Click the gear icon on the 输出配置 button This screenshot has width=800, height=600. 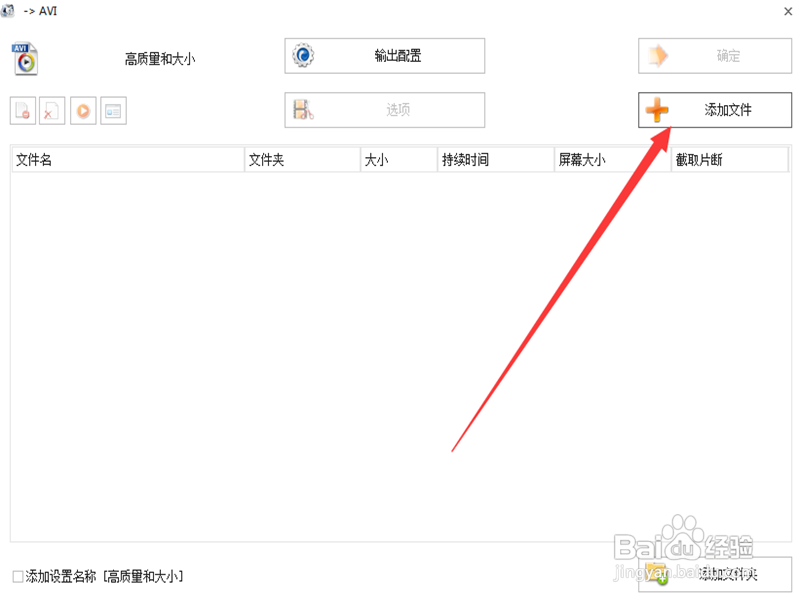(301, 55)
